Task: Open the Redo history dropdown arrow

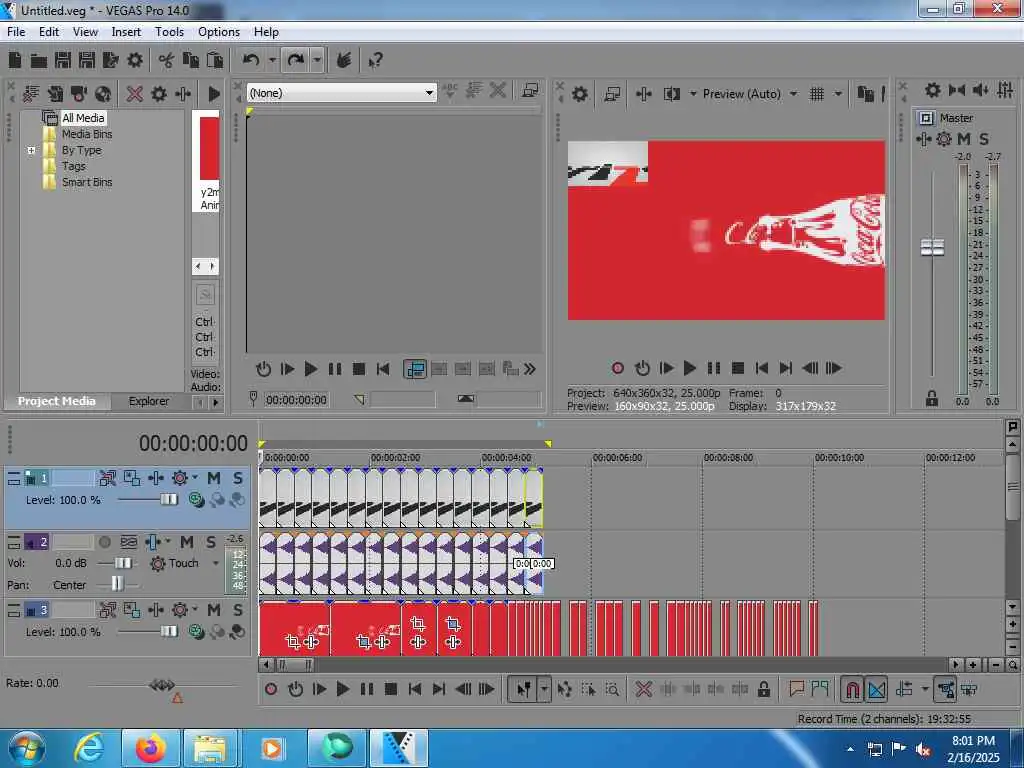Action: 317,61
